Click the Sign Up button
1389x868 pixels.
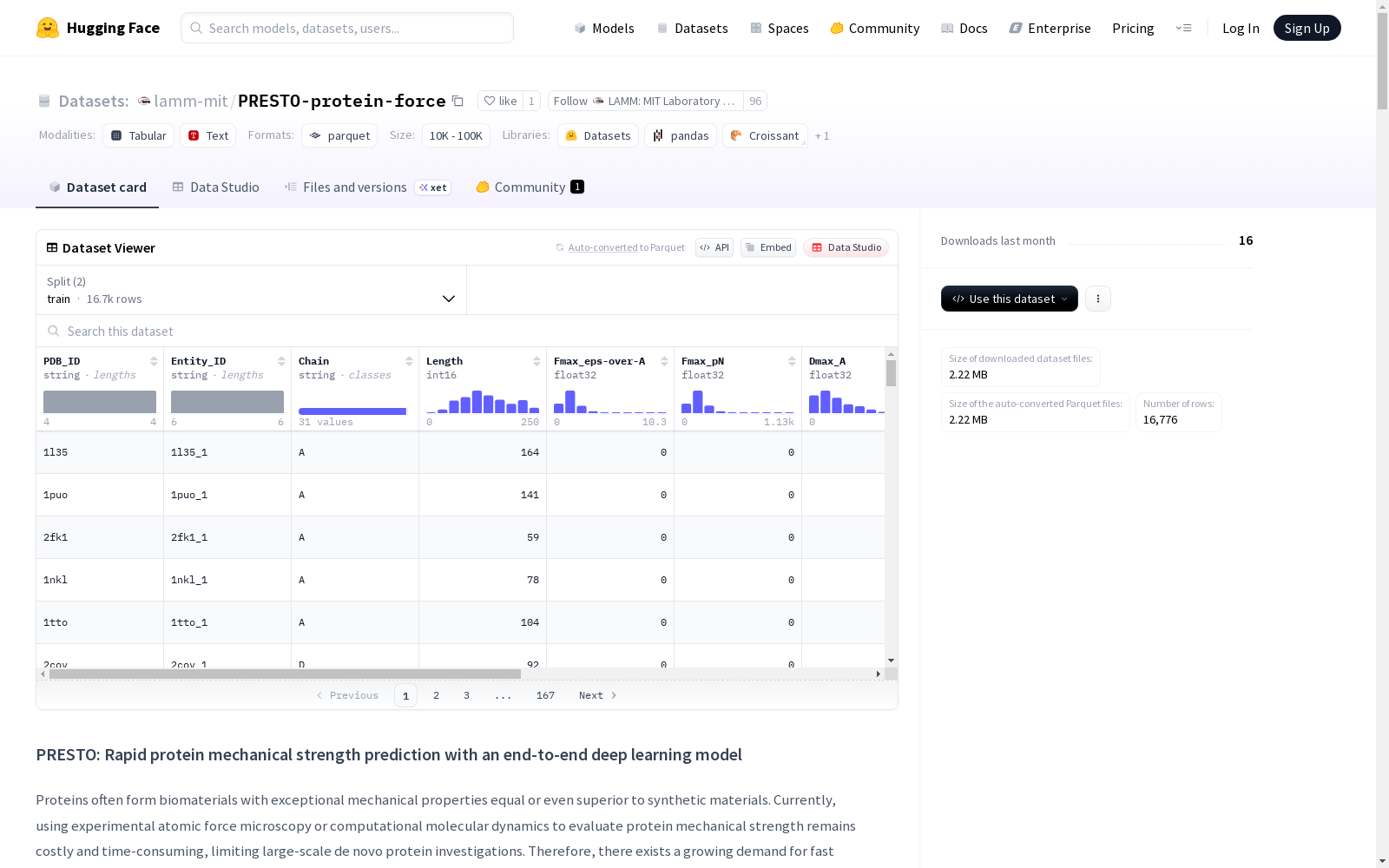click(1307, 28)
